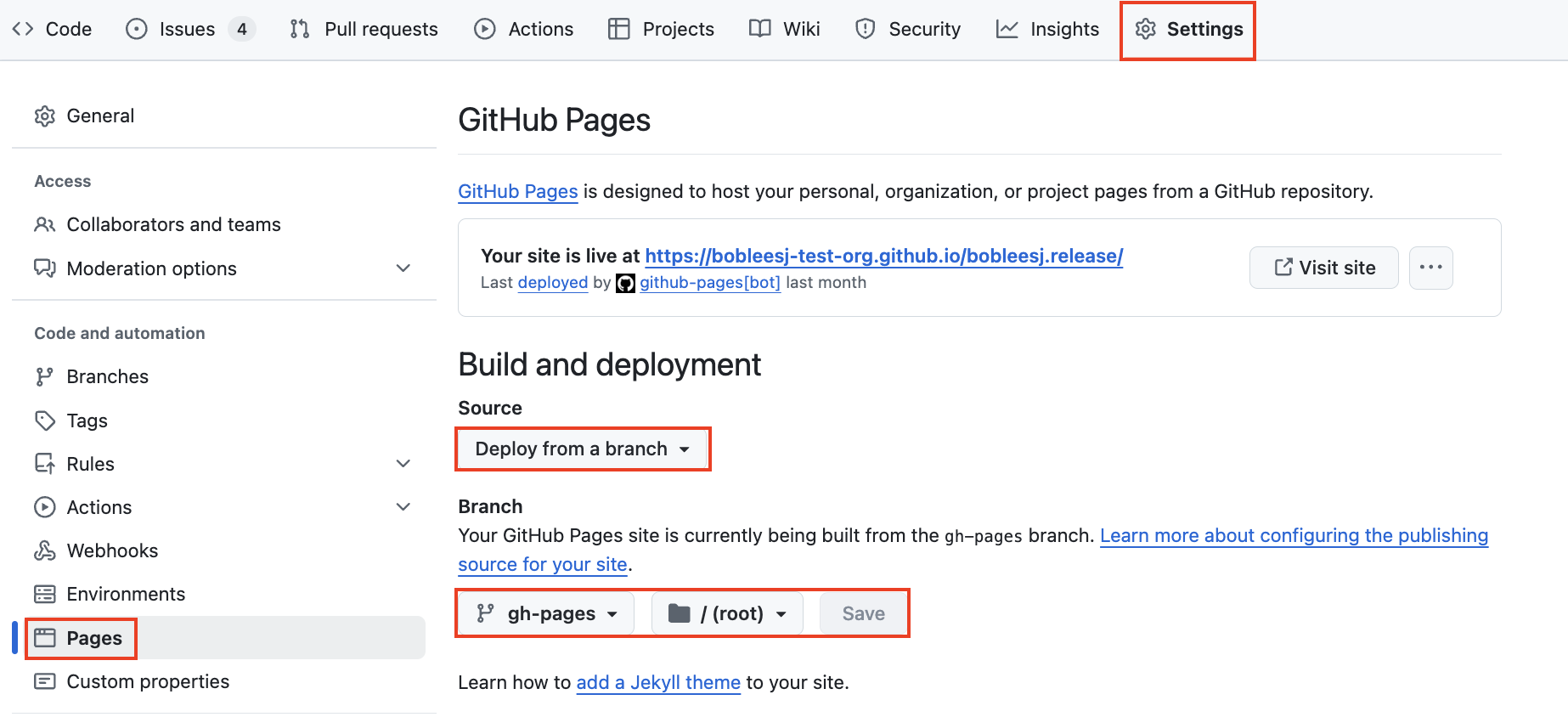
Task: Expand the sidebar Actions chevron
Action: pos(403,507)
